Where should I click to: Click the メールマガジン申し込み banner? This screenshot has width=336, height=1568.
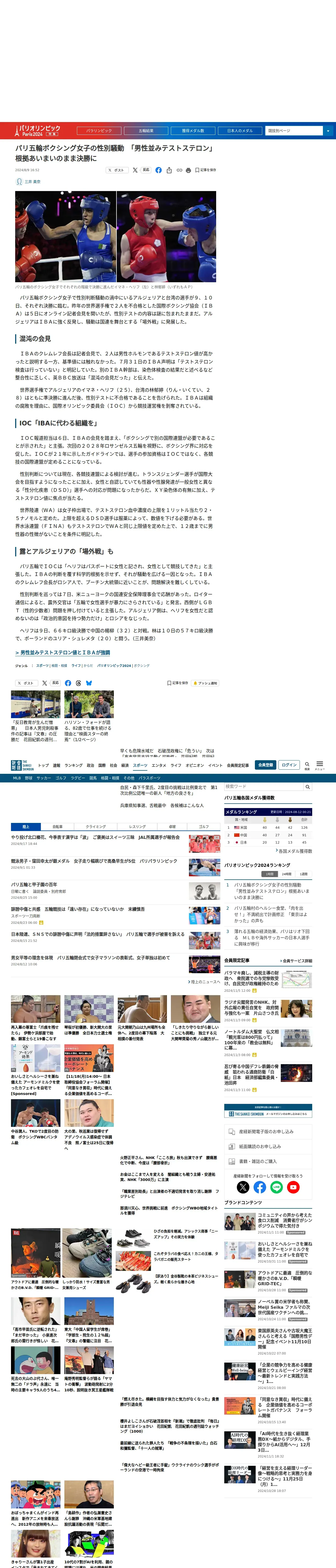tap(268, 1111)
